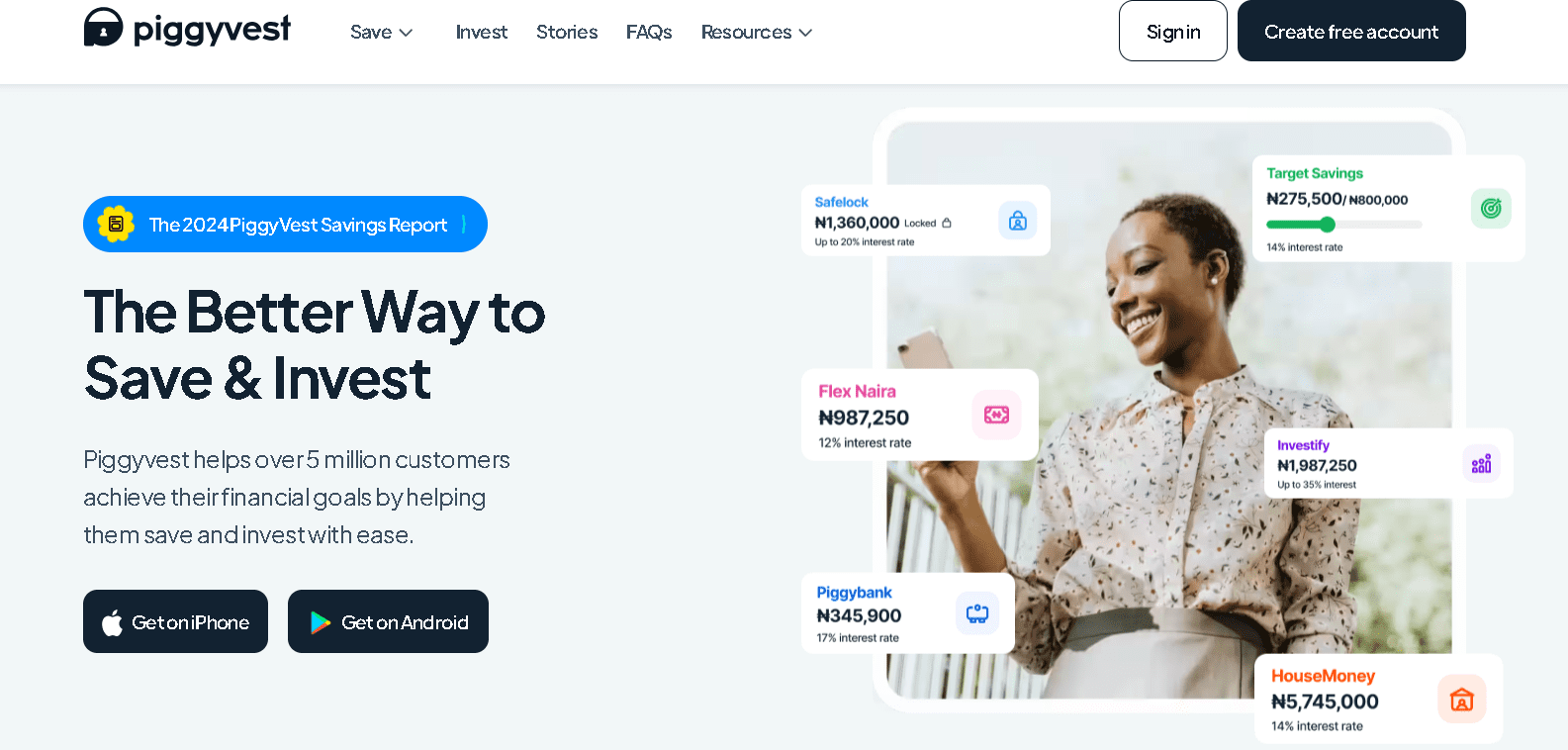Click the Safelock padlock icon
1568x750 pixels.
click(x=1017, y=221)
